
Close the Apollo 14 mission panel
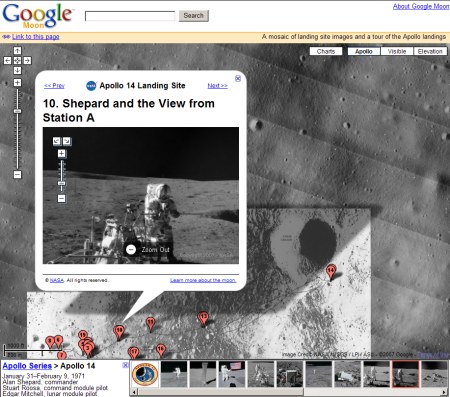click(x=125, y=365)
